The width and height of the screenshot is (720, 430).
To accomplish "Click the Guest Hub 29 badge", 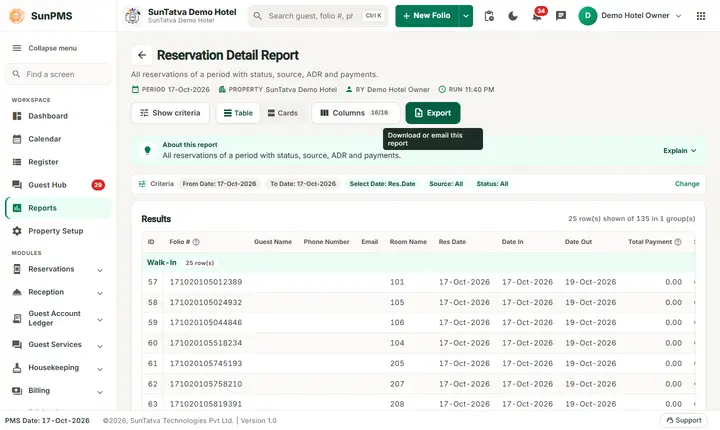I will (98, 185).
